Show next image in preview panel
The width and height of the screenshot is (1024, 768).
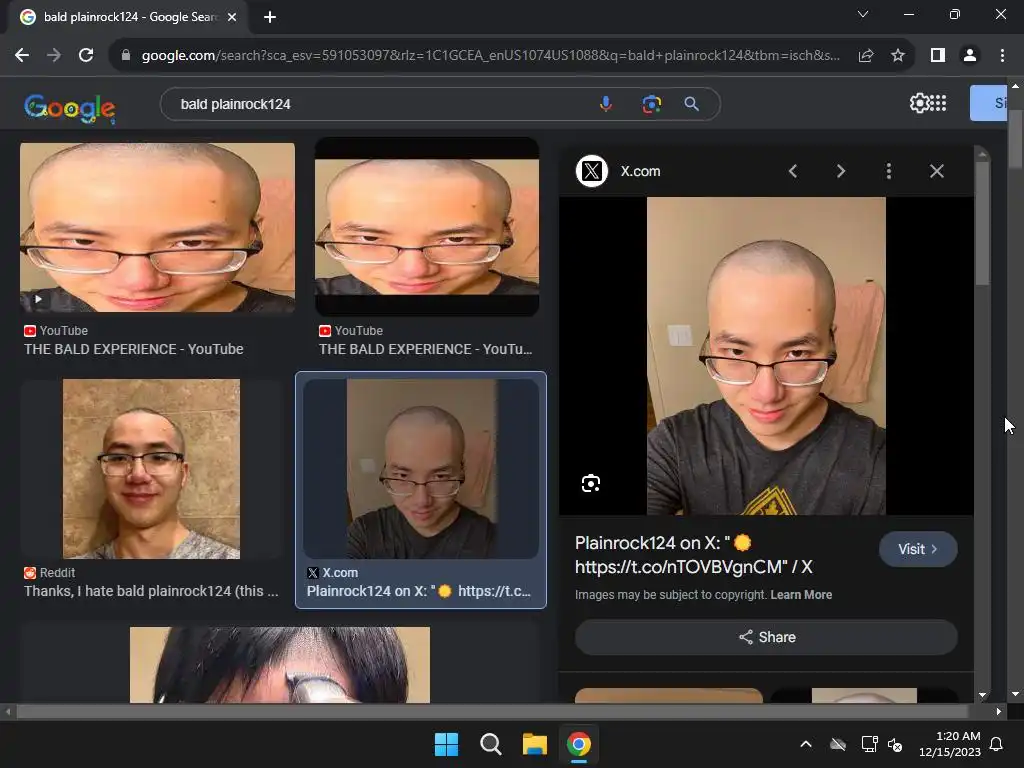840,171
